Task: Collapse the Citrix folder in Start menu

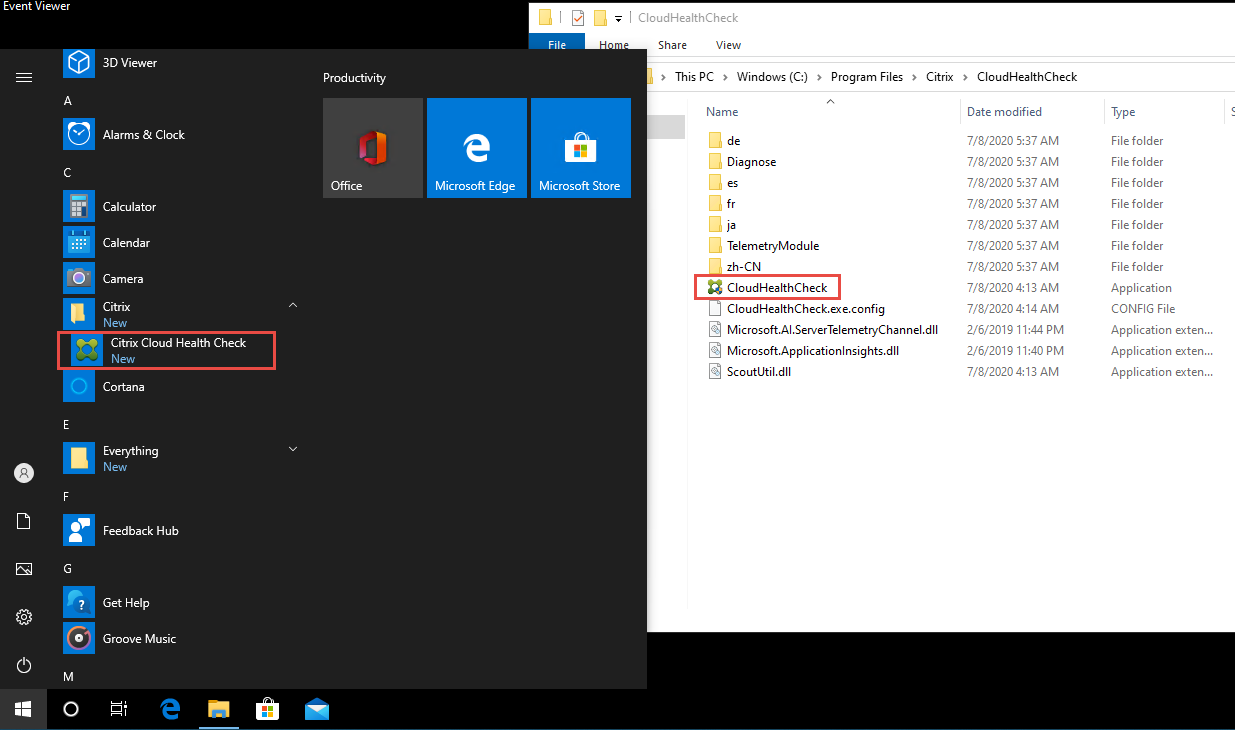Action: pos(293,305)
